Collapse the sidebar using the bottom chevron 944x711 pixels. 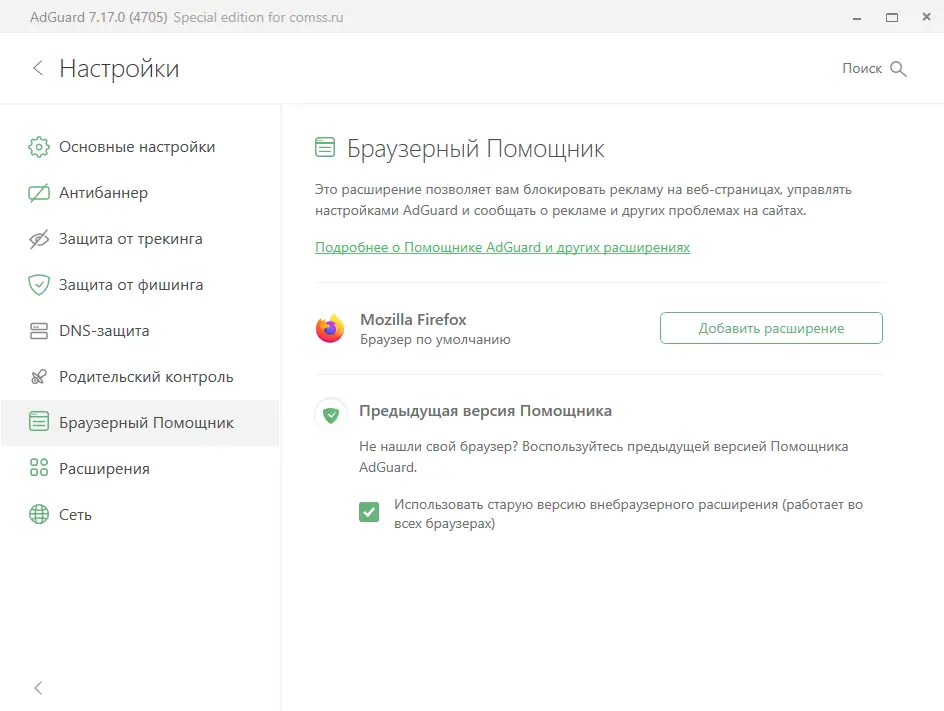coord(38,688)
